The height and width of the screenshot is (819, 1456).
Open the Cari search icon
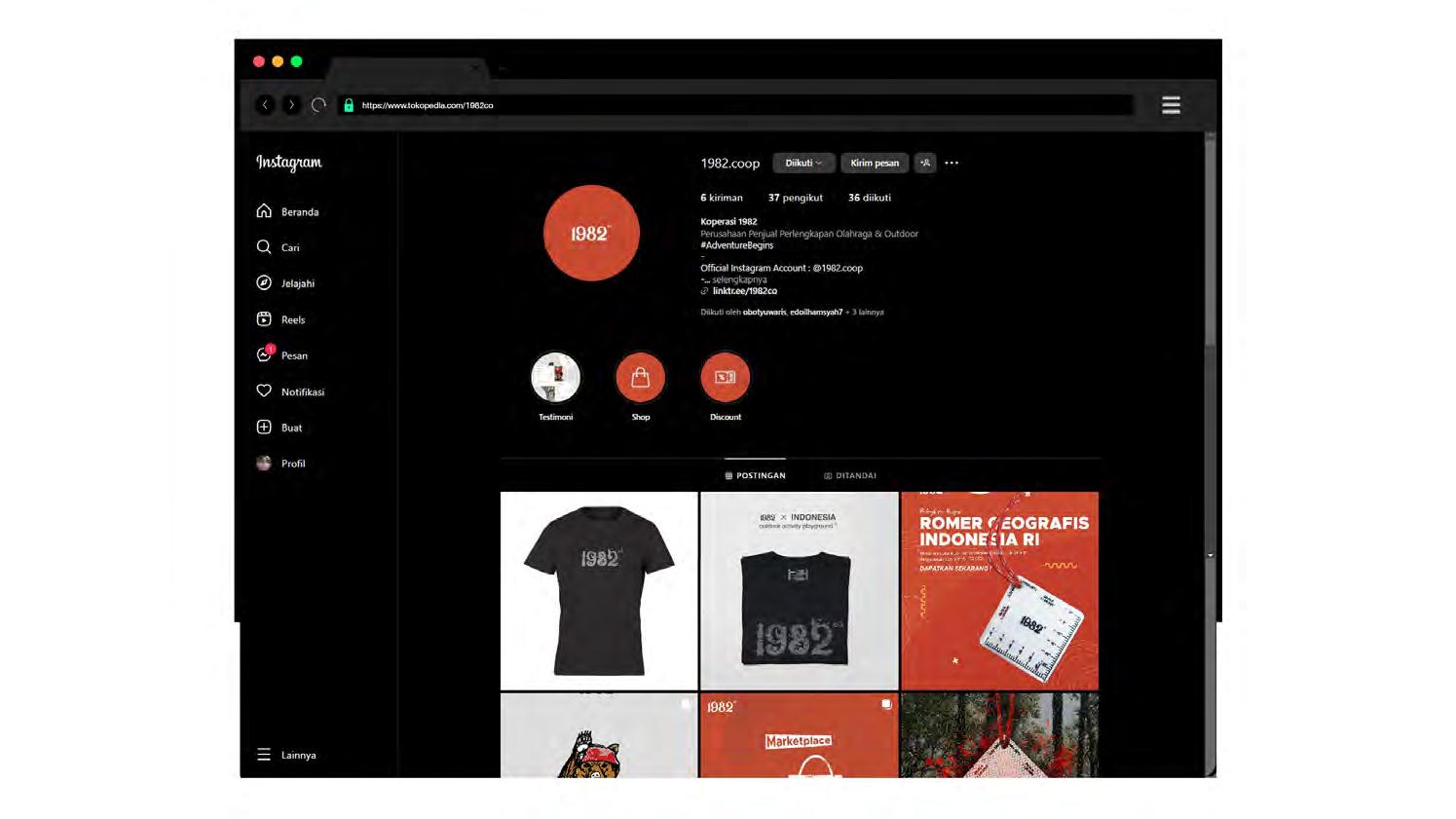(x=264, y=247)
